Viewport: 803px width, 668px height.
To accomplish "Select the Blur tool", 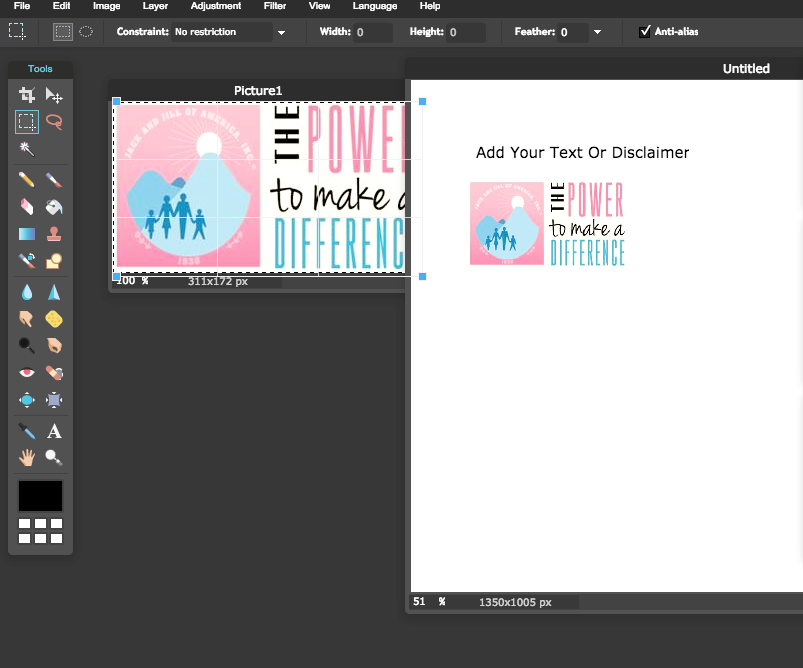I will pyautogui.click(x=27, y=292).
